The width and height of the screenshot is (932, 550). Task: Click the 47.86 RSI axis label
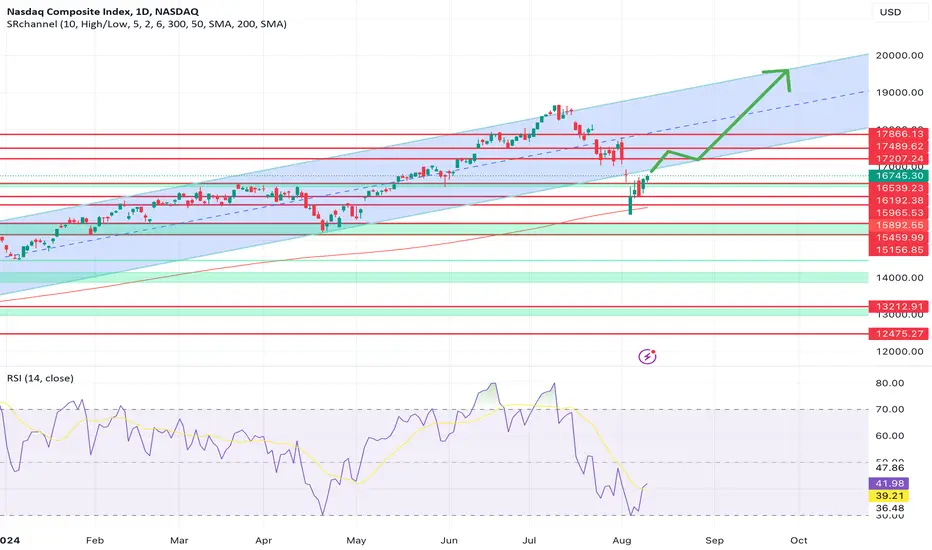890,468
